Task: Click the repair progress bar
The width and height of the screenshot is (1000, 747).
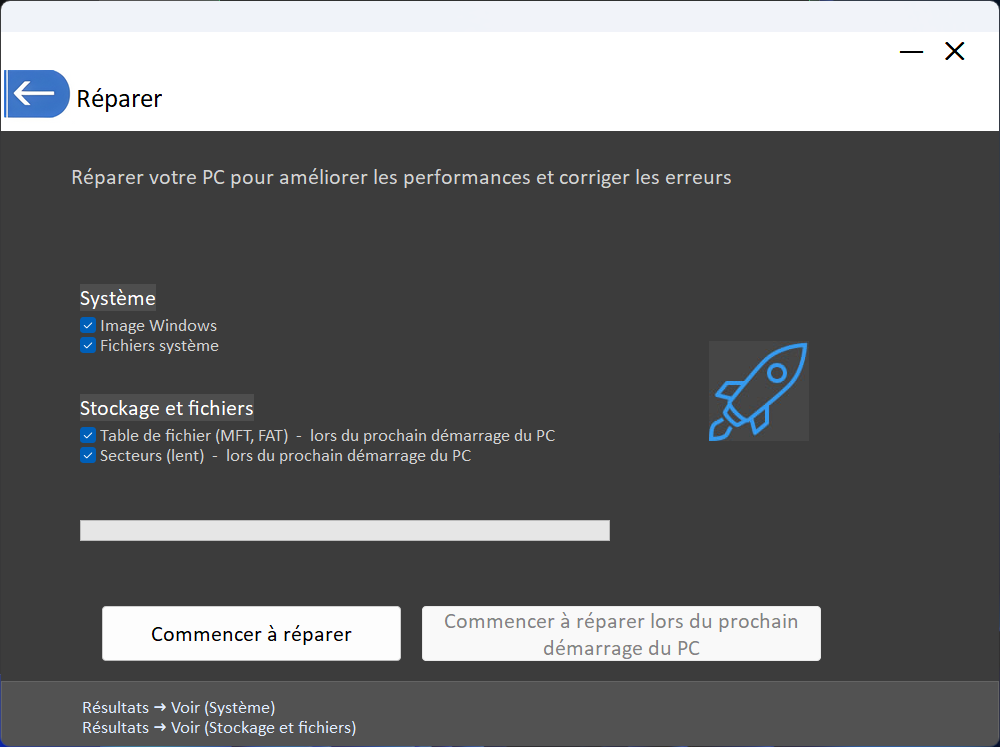Action: [345, 530]
